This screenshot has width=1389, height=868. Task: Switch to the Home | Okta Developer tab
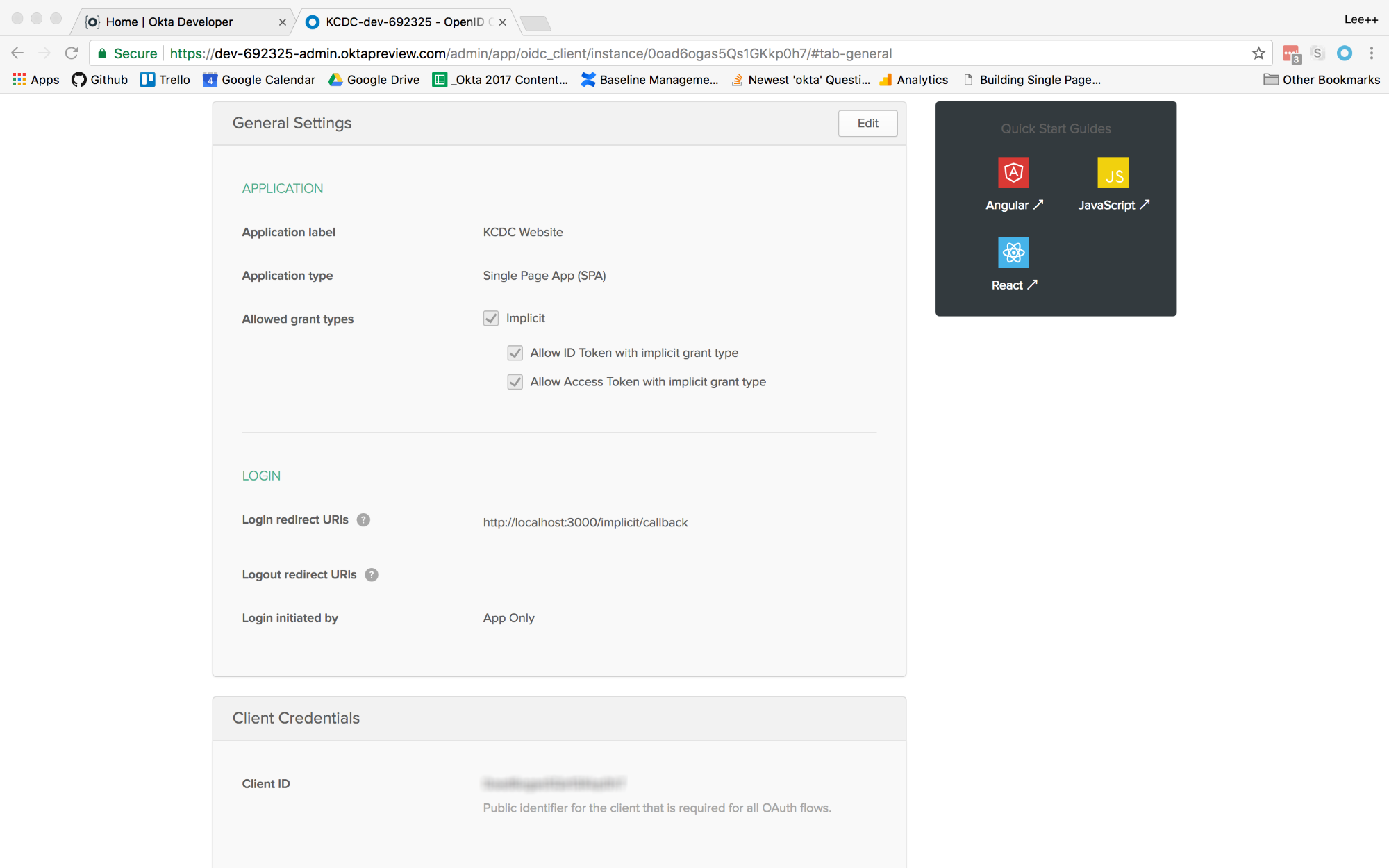(170, 22)
